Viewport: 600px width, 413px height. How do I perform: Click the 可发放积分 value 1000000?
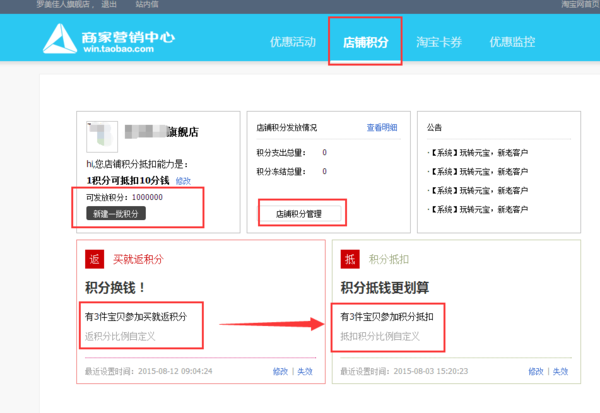pyautogui.click(x=147, y=197)
